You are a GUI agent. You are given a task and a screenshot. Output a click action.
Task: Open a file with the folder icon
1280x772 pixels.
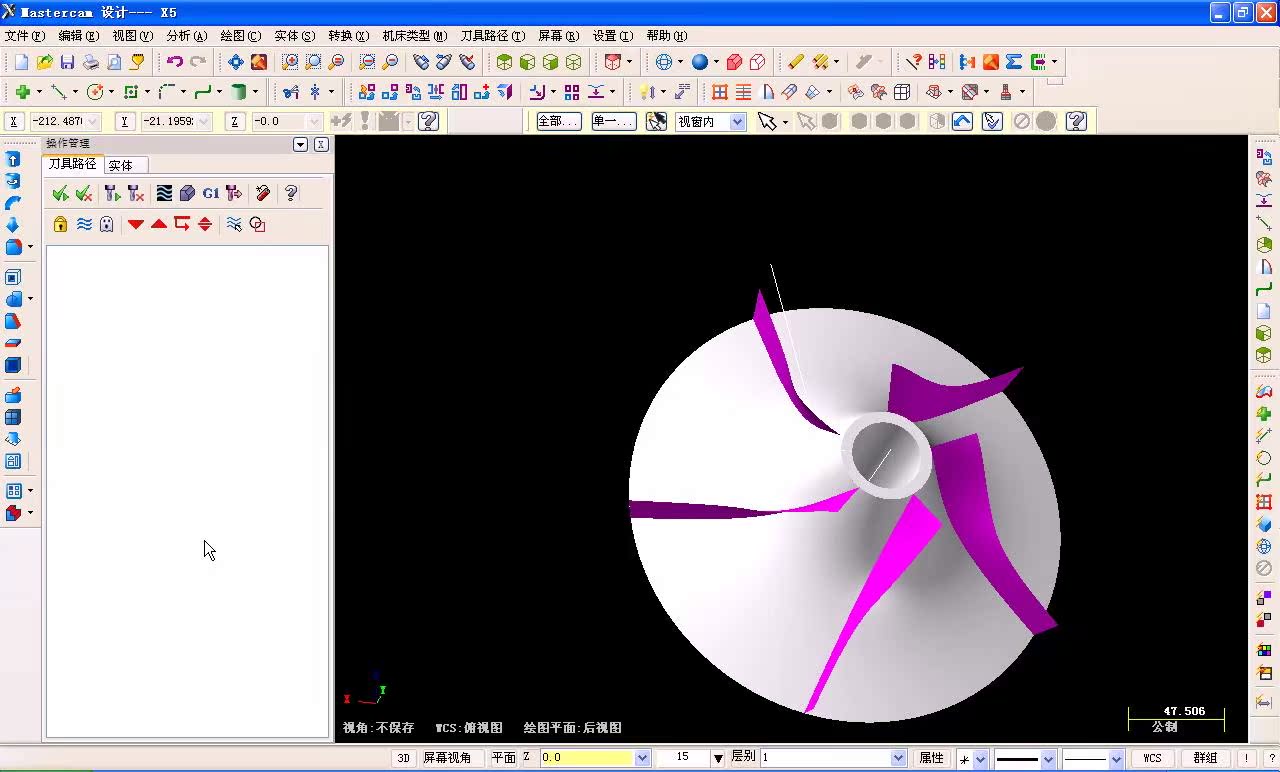tap(44, 62)
